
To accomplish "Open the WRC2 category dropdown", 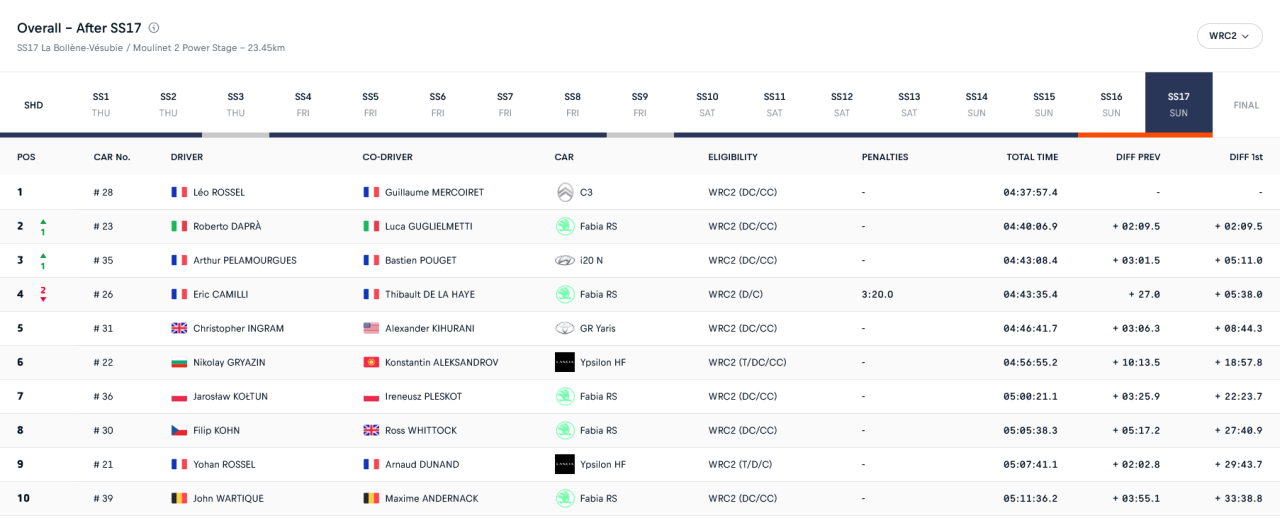I will tap(1229, 36).
